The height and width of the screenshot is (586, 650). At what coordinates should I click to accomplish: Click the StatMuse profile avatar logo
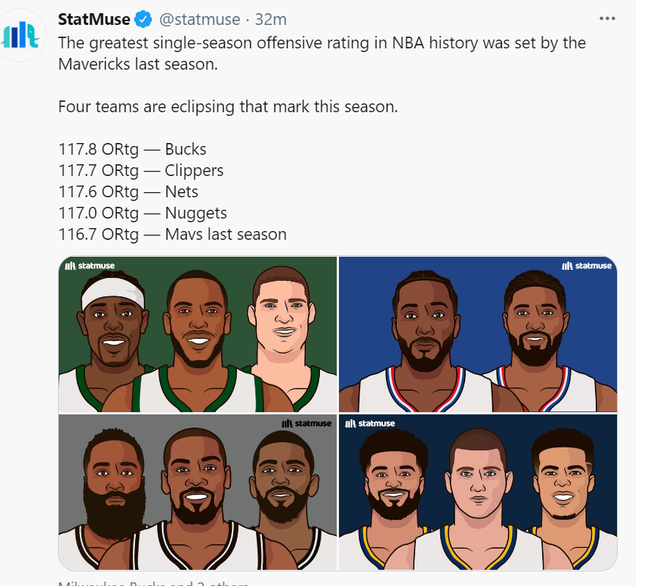click(x=20, y=35)
